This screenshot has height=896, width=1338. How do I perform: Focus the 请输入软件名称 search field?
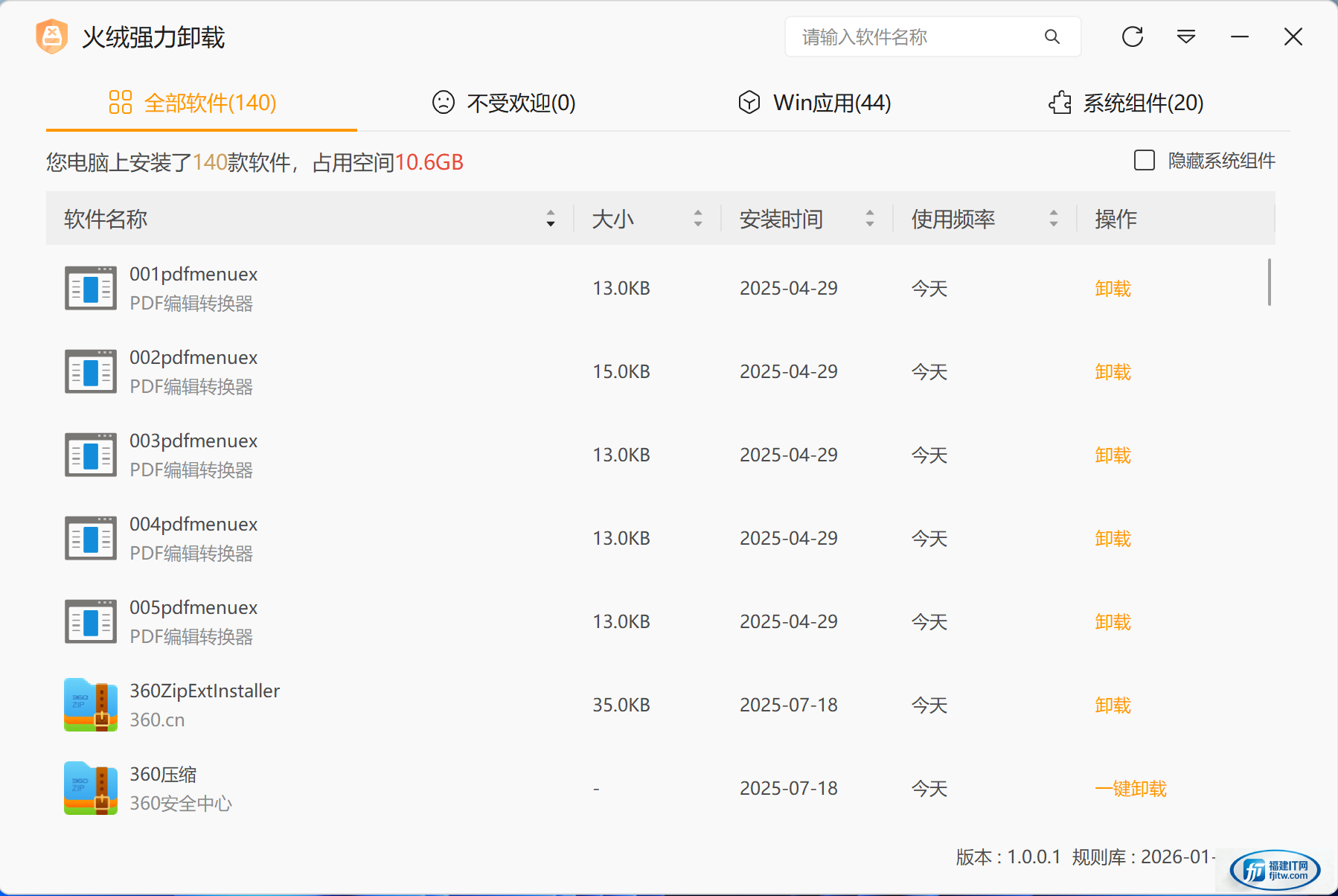click(x=915, y=36)
